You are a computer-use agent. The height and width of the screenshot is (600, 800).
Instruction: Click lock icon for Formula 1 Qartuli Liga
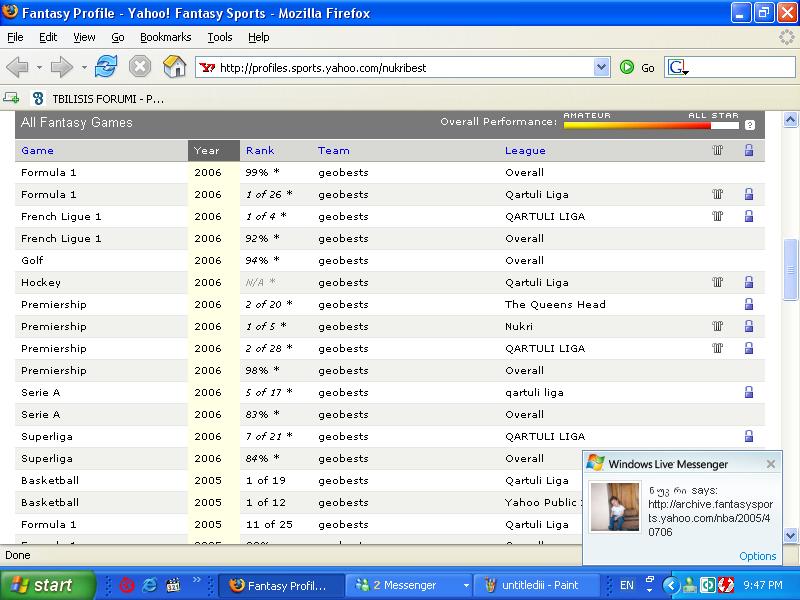[x=749, y=194]
